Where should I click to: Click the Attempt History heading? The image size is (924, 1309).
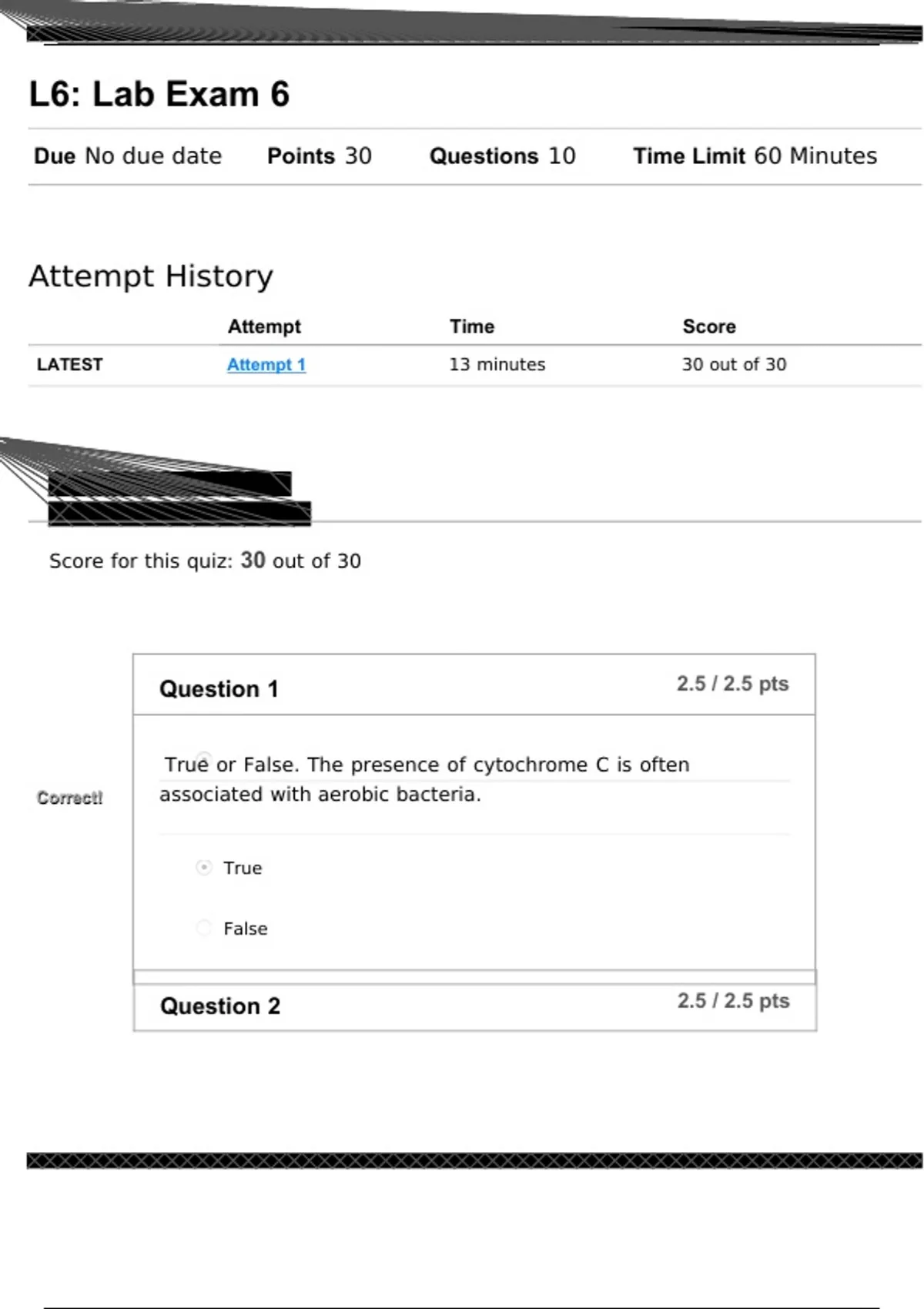pyautogui.click(x=151, y=276)
